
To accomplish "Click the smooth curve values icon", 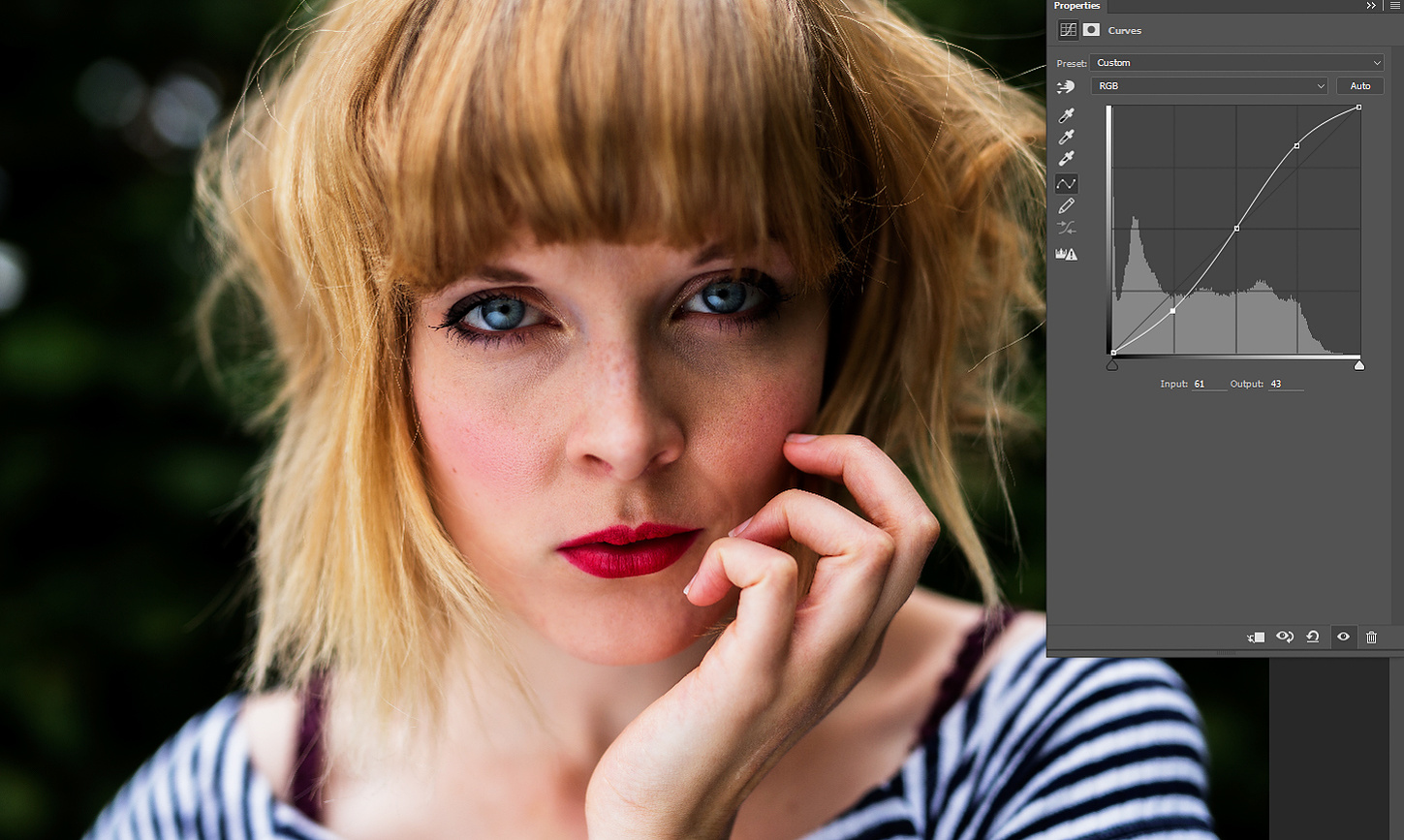I will 1067,229.
